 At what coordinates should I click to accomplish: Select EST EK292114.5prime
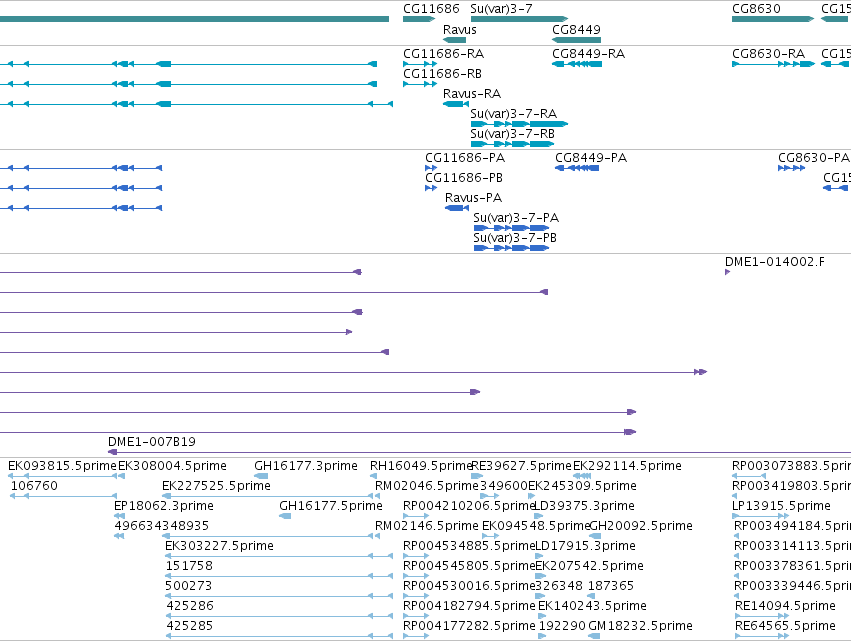[582, 476]
